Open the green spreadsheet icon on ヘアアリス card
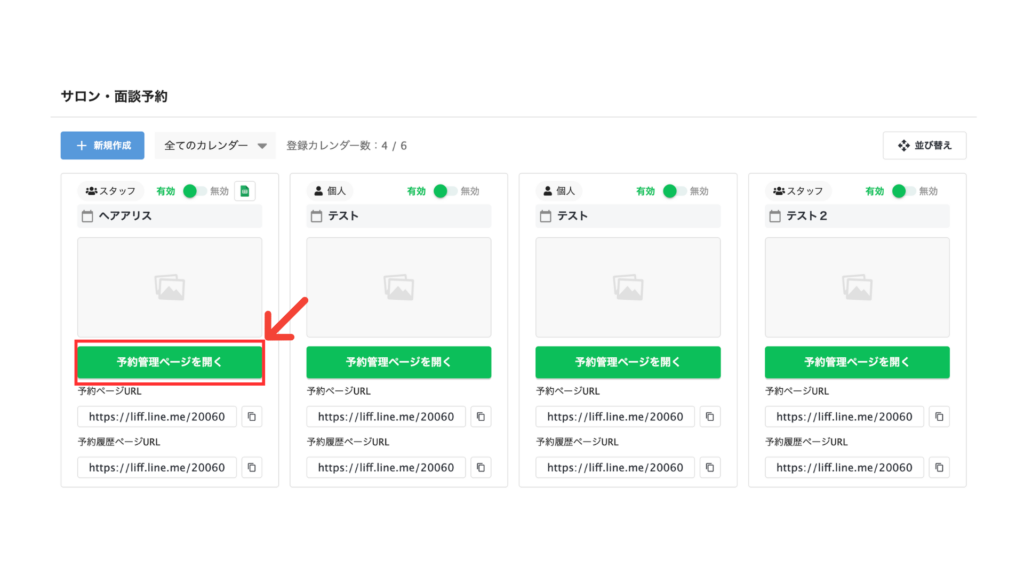This screenshot has height=576, width=1024. tap(245, 191)
